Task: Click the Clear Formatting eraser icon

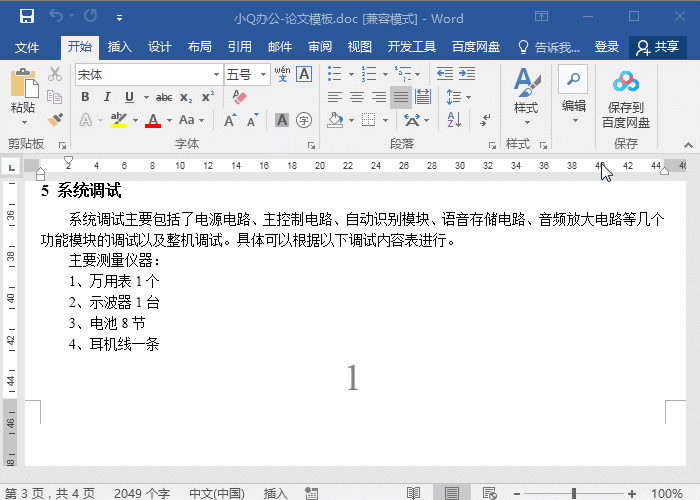Action: pyautogui.click(x=238, y=97)
